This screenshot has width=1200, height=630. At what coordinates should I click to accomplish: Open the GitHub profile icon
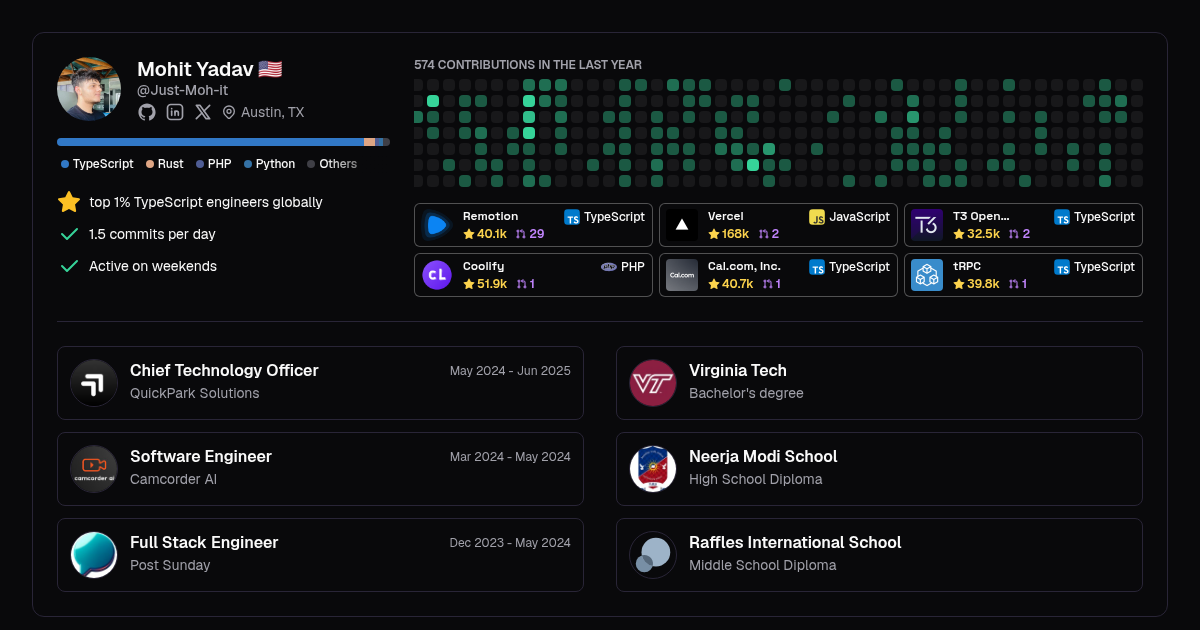click(x=147, y=112)
